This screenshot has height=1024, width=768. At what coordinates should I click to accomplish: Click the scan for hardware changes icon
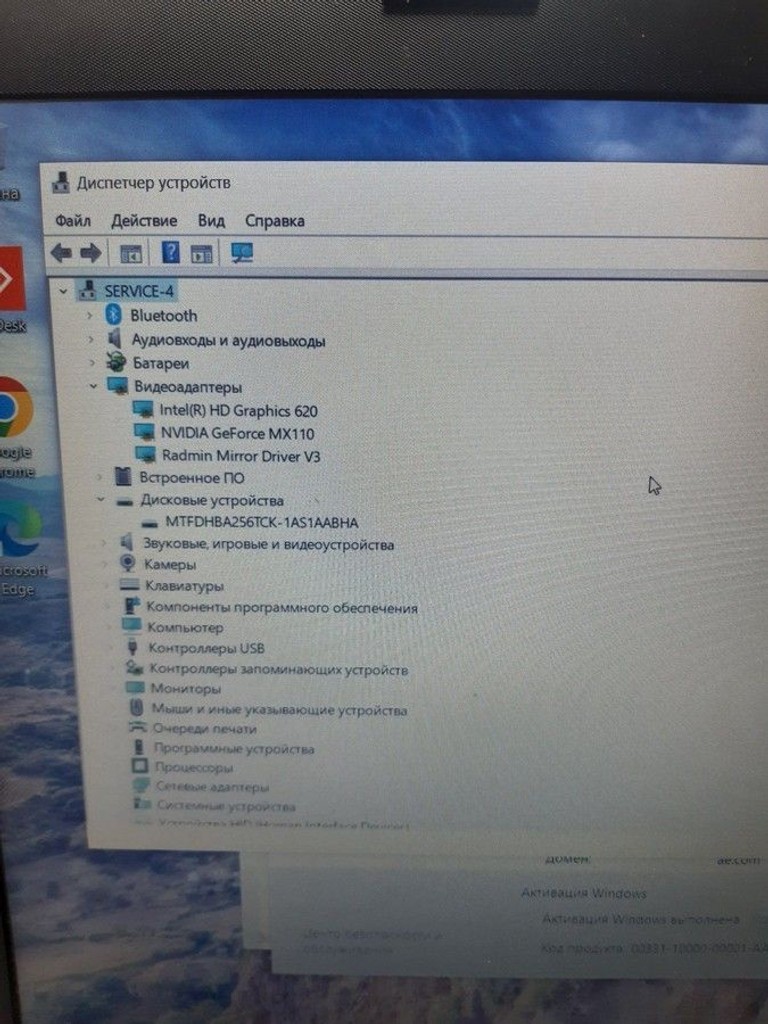coord(242,253)
